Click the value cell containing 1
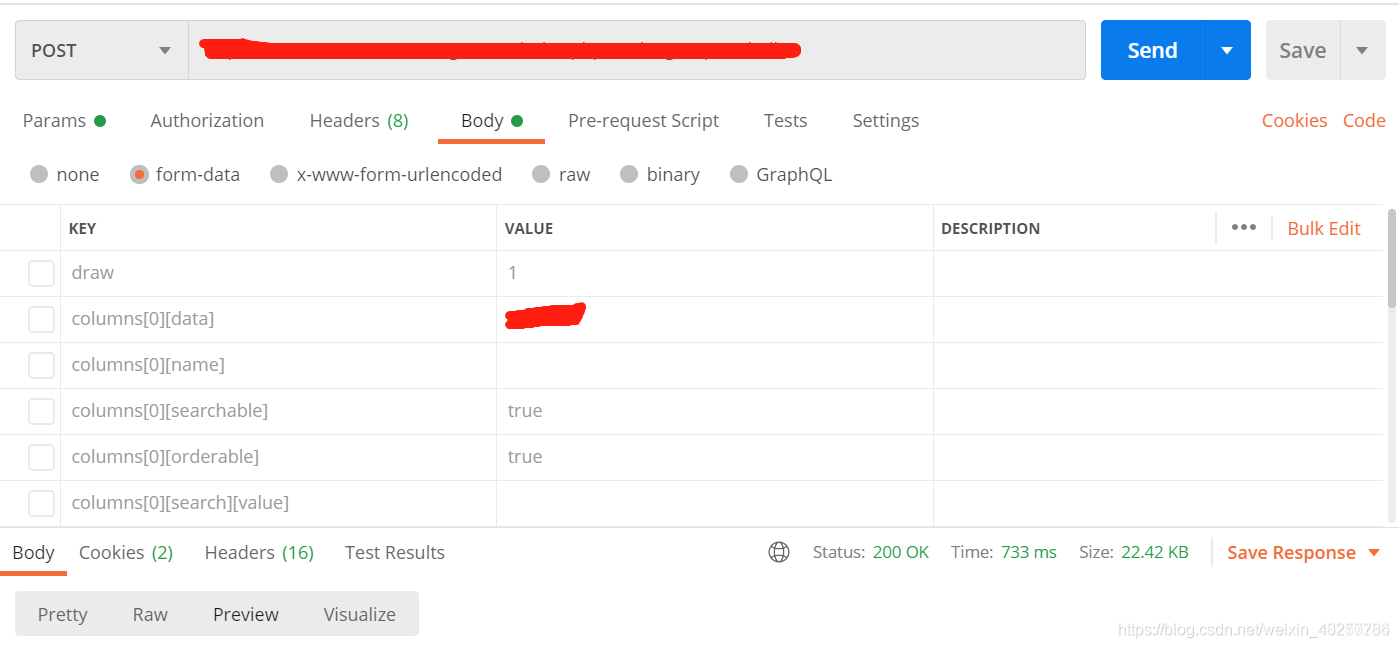 click(715, 273)
